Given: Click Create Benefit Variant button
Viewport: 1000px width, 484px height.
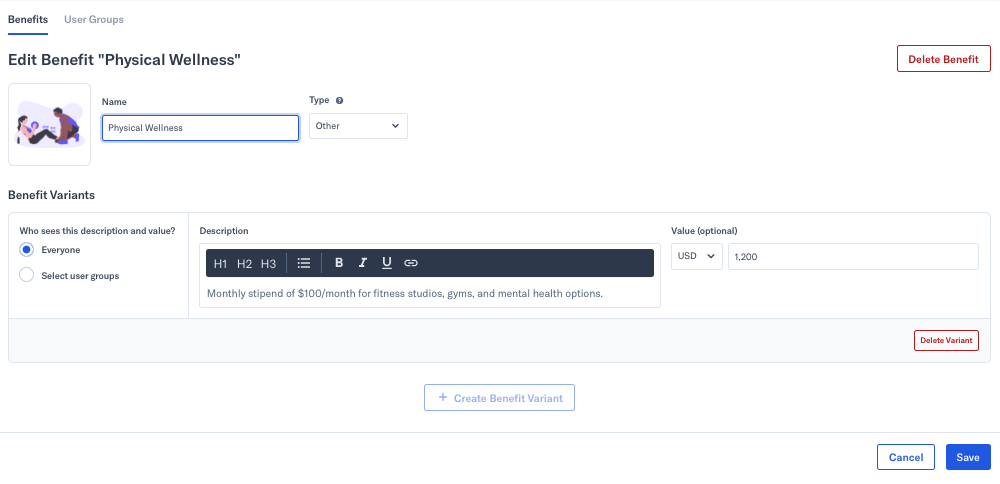Looking at the screenshot, I should 499,397.
